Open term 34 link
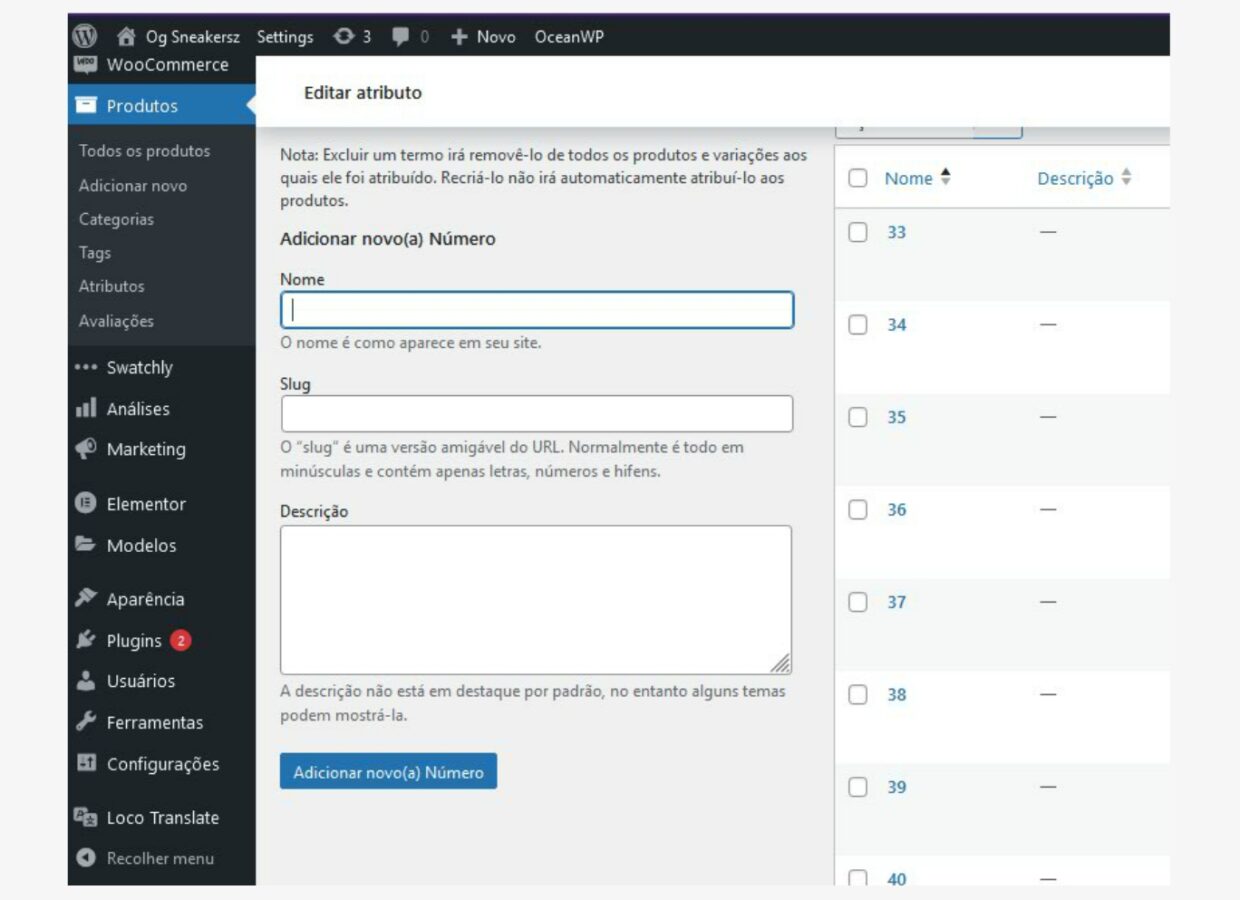 (x=897, y=325)
